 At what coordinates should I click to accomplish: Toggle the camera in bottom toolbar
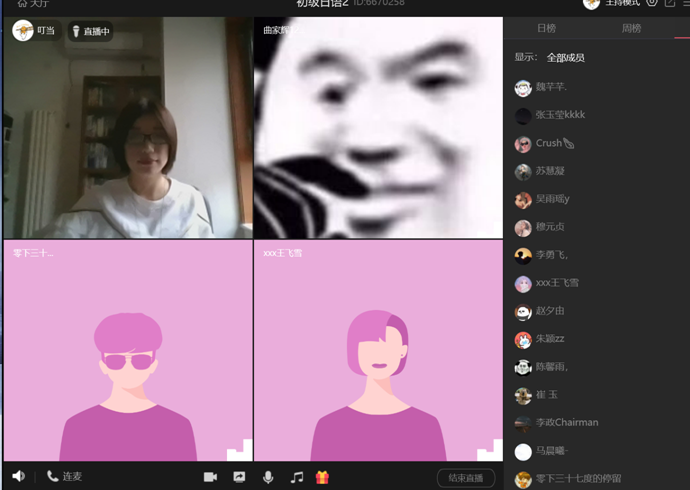210,477
